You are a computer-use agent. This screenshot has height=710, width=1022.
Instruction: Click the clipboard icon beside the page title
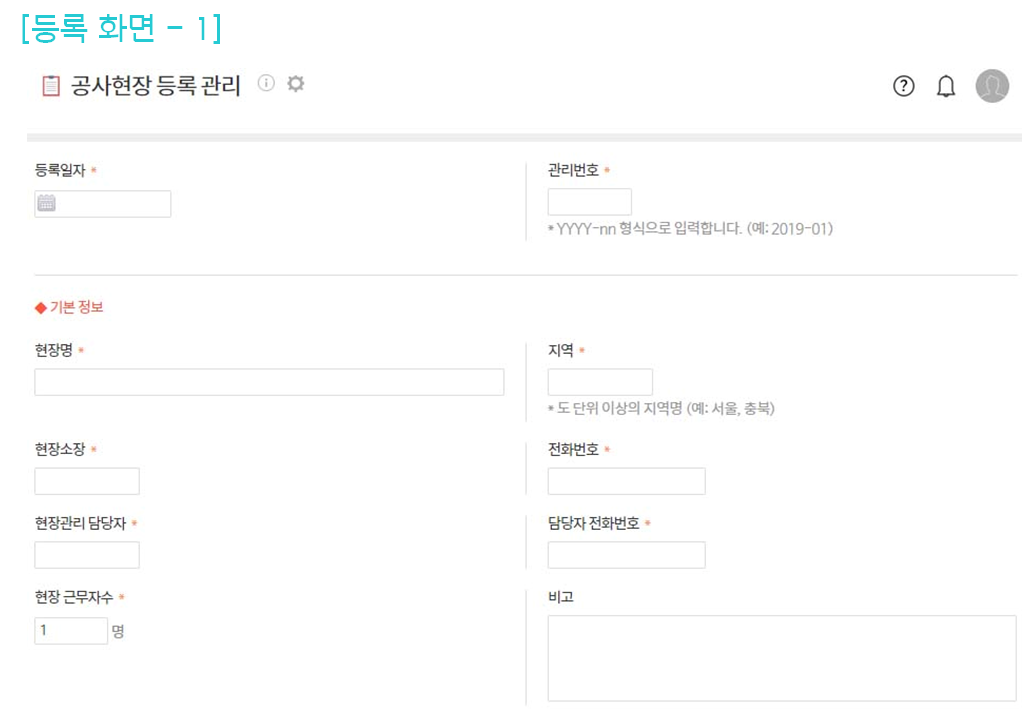[x=50, y=86]
